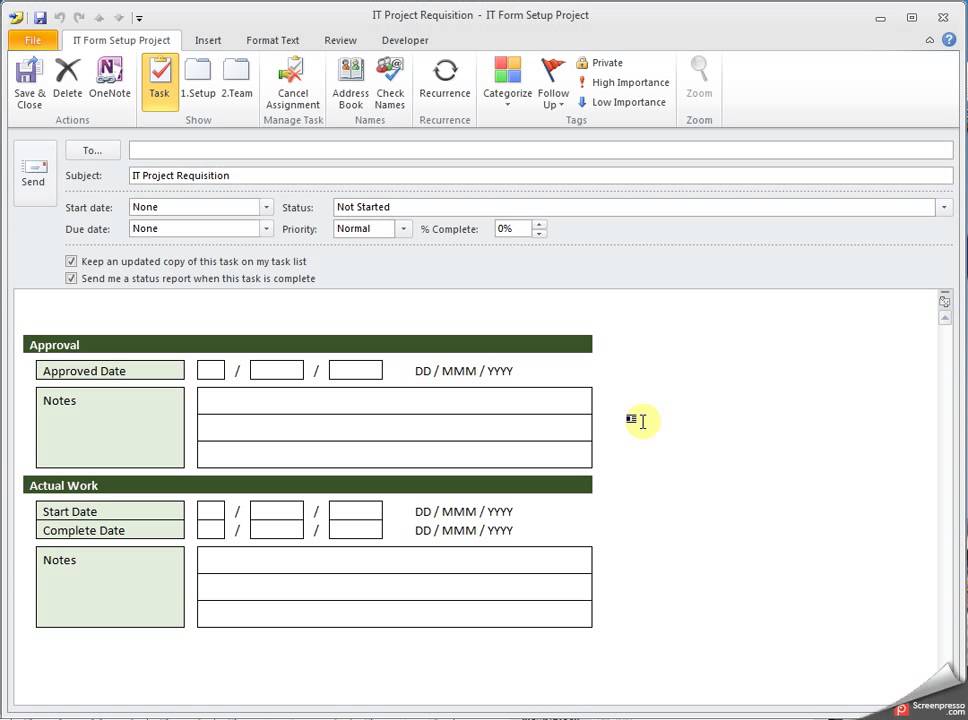Show the 1.Setup page

[198, 77]
